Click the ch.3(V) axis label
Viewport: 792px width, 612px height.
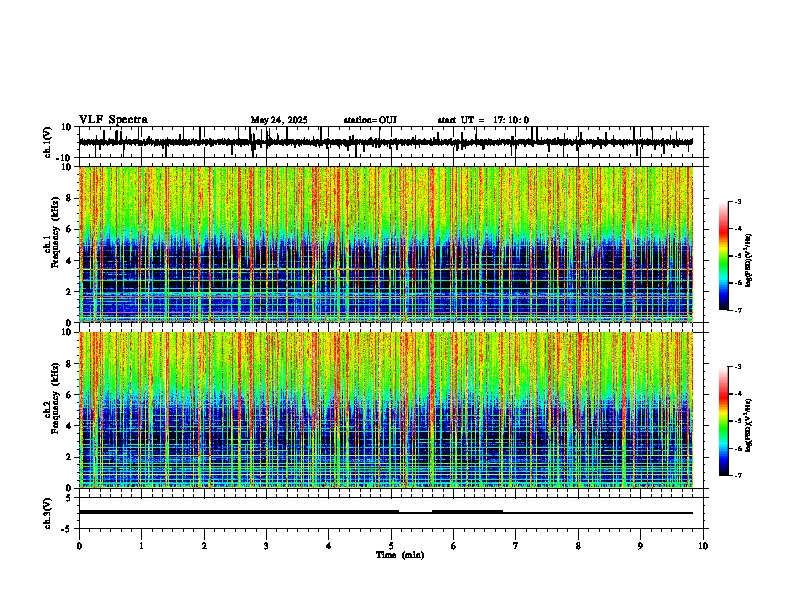[48, 513]
